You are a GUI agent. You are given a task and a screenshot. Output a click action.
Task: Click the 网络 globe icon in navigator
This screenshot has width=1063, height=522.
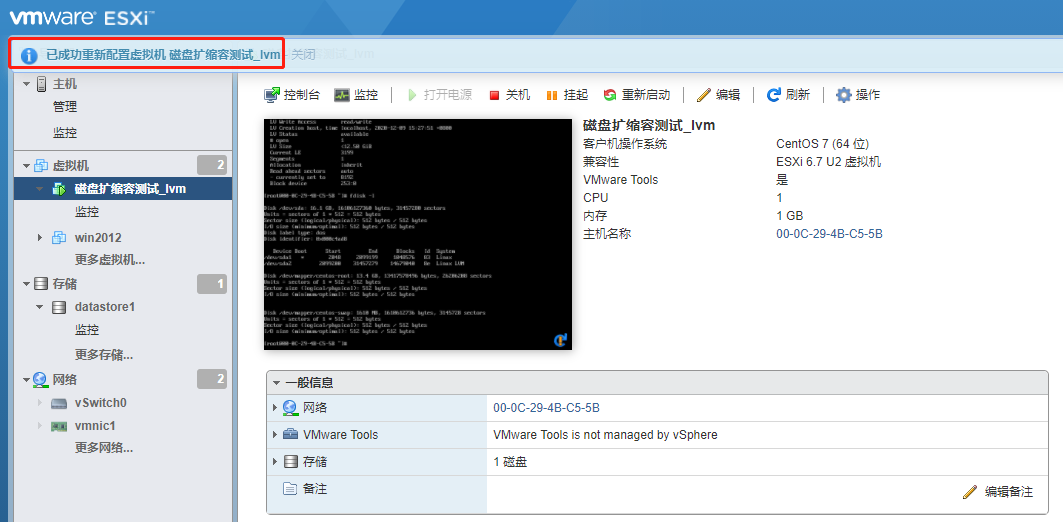click(41, 380)
